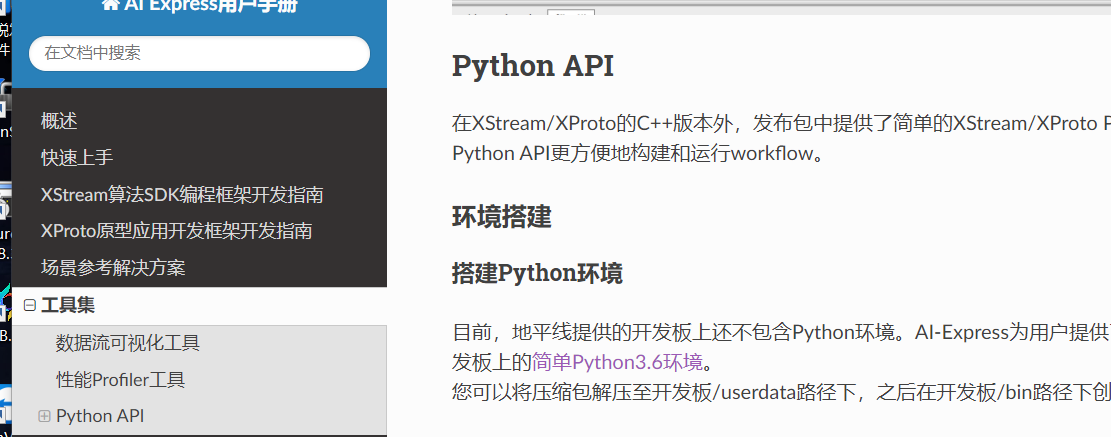Select XProto原型应用开发框架开发指南 in the sidebar
Screen dimensions: 1111x437
177,231
